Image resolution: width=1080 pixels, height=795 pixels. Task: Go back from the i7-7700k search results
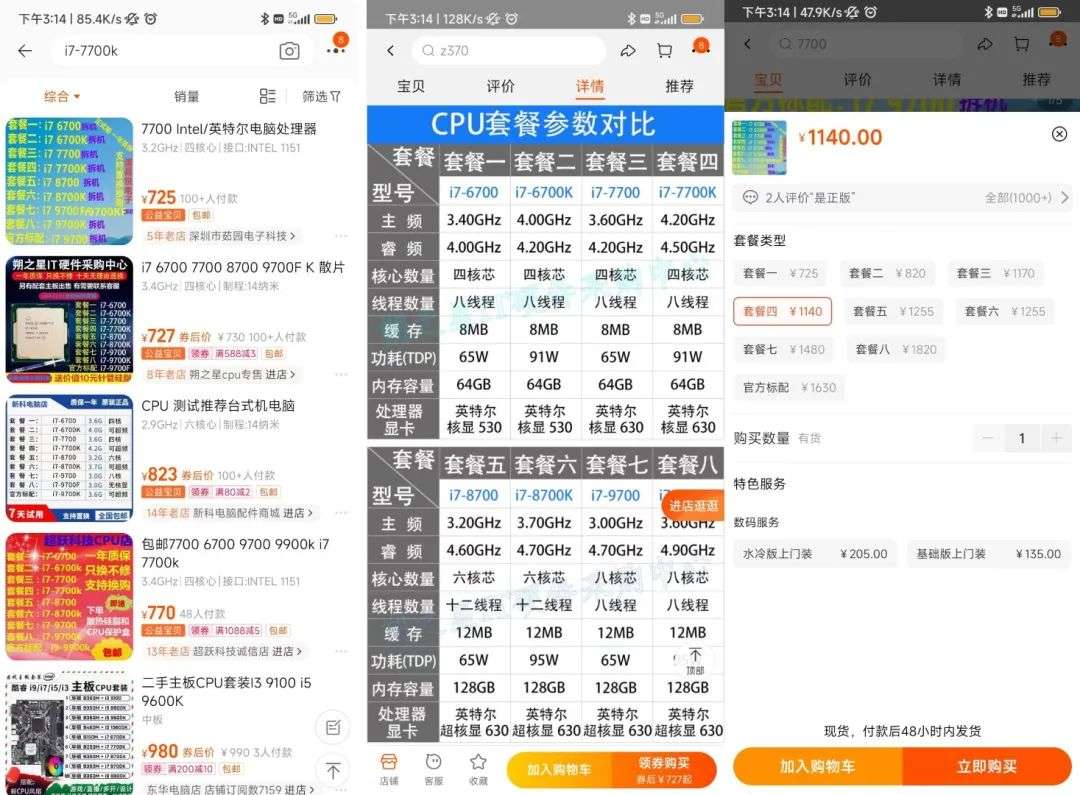(x=25, y=50)
